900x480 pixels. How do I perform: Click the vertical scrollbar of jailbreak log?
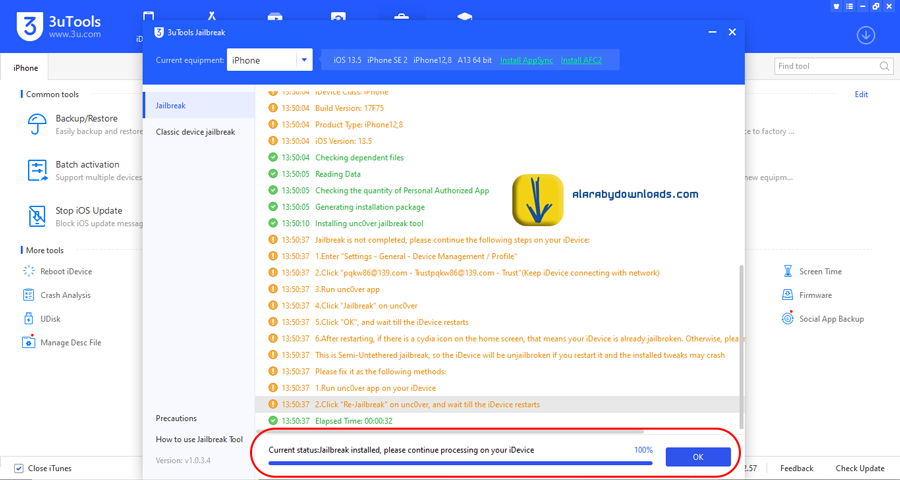(741, 346)
